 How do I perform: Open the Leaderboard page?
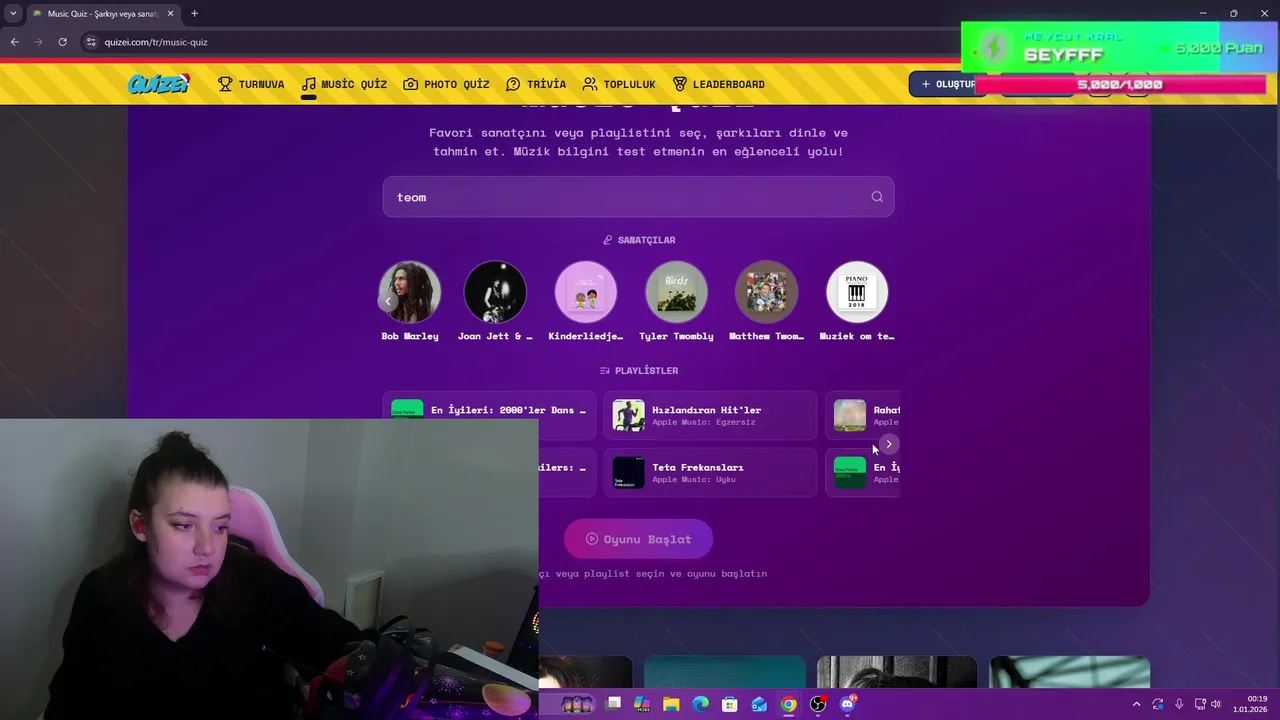click(x=718, y=84)
